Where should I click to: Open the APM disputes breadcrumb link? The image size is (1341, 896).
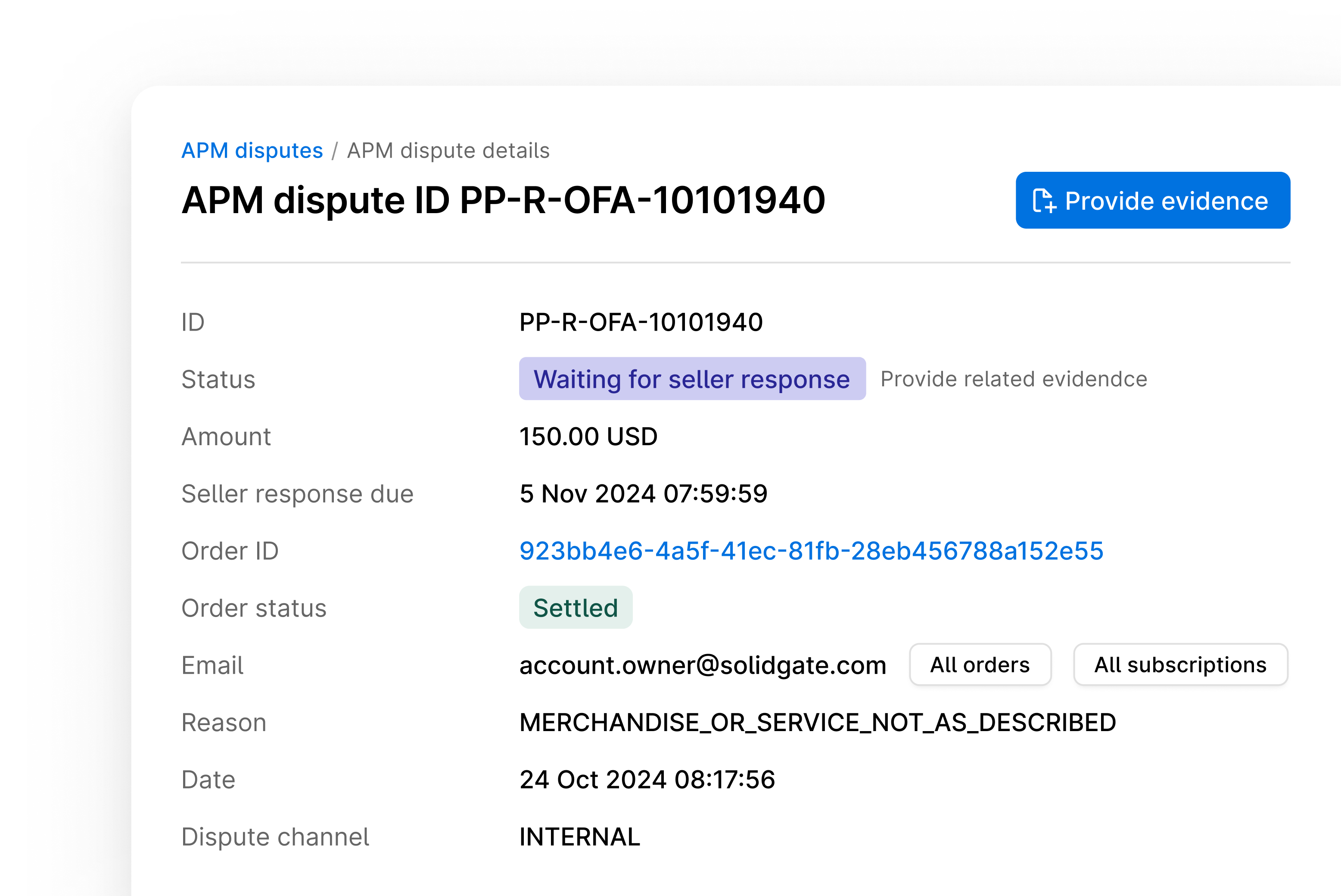252,150
